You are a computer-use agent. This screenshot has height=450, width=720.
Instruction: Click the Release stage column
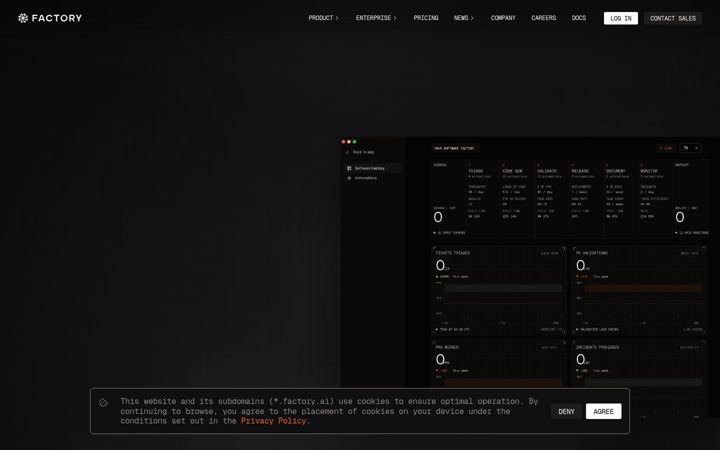(586, 198)
